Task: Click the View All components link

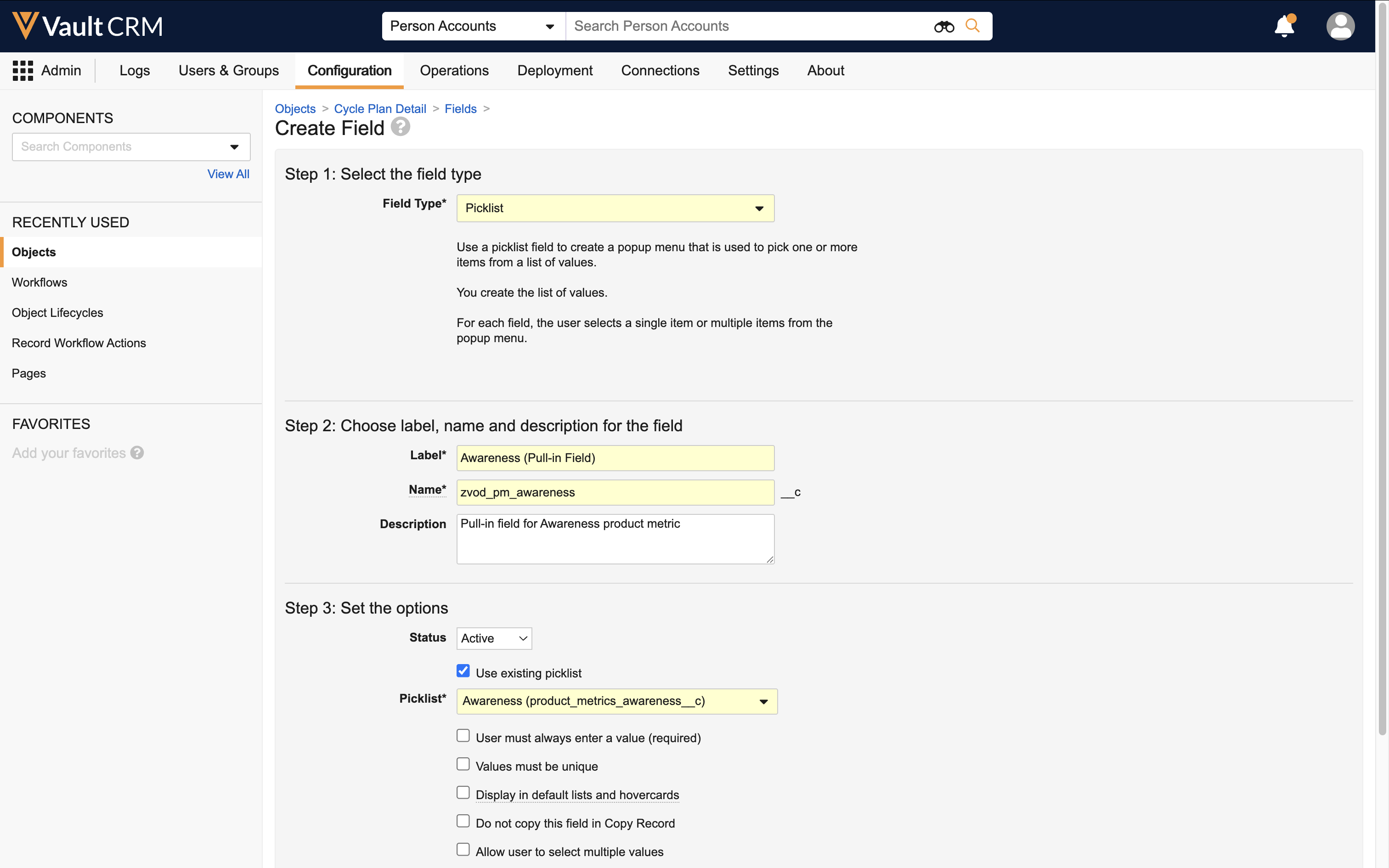Action: coord(228,174)
